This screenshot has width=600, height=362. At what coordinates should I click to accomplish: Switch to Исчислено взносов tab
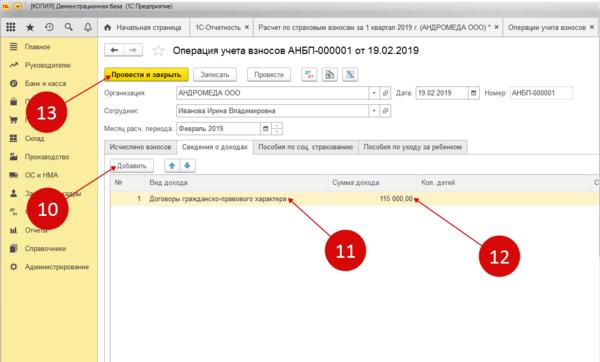point(140,147)
